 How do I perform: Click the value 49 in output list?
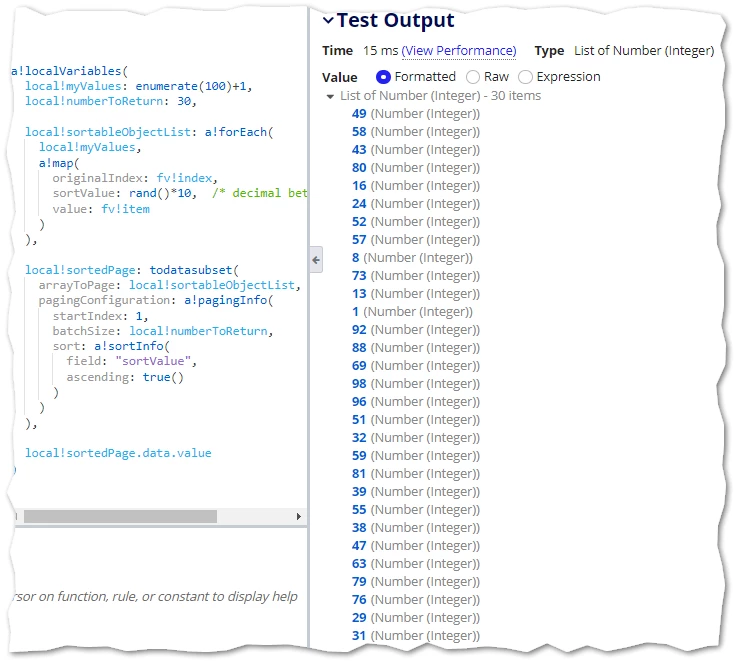[359, 114]
